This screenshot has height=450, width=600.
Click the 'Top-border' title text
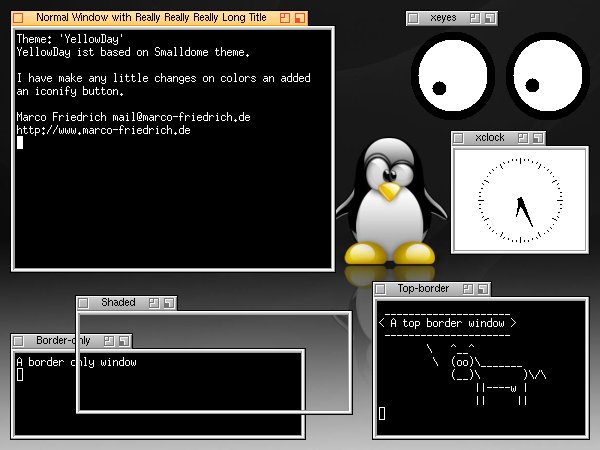pyautogui.click(x=423, y=288)
